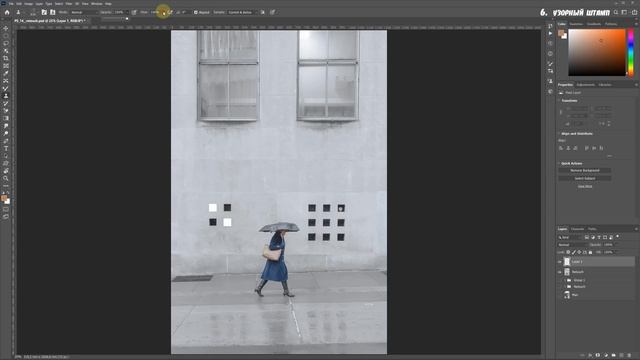Image resolution: width=640 pixels, height=360 pixels.
Task: Hide Layer 1 visibility eye
Action: click(560, 262)
